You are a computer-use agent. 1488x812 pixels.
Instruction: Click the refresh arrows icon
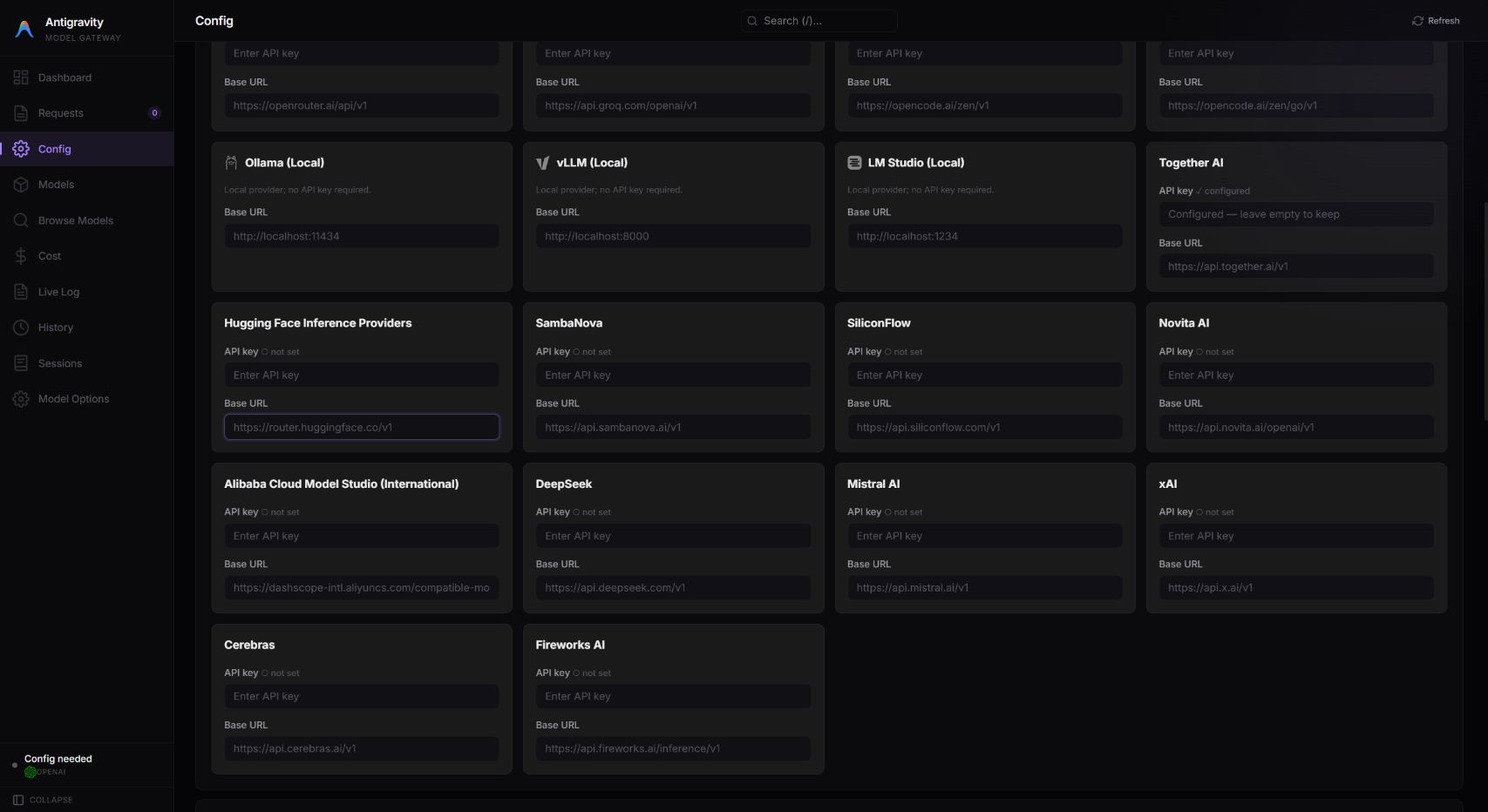1417,21
